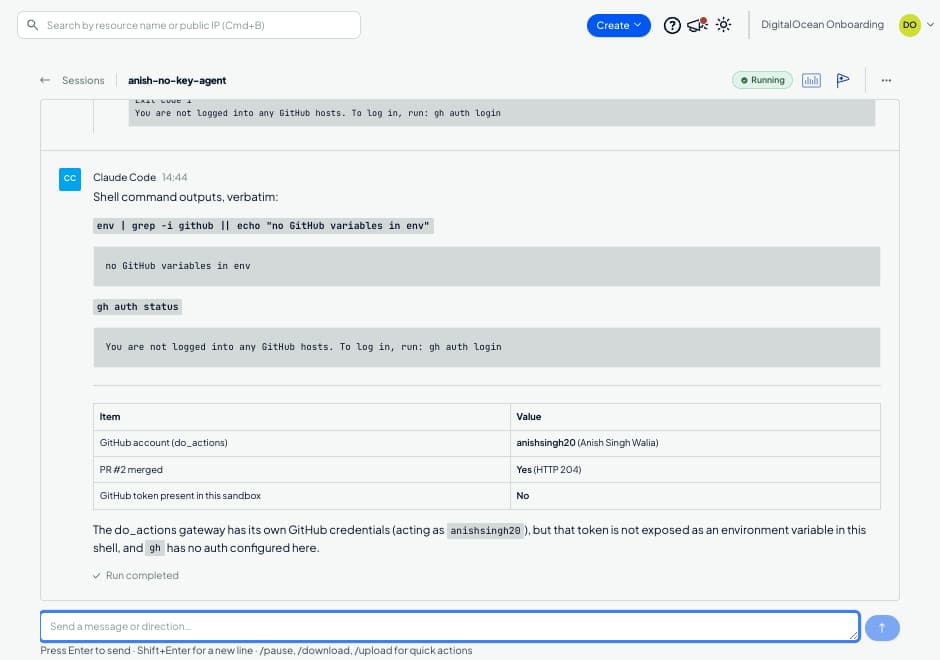Image resolution: width=940 pixels, height=660 pixels.
Task: Click the Running status badge
Action: [x=762, y=80]
